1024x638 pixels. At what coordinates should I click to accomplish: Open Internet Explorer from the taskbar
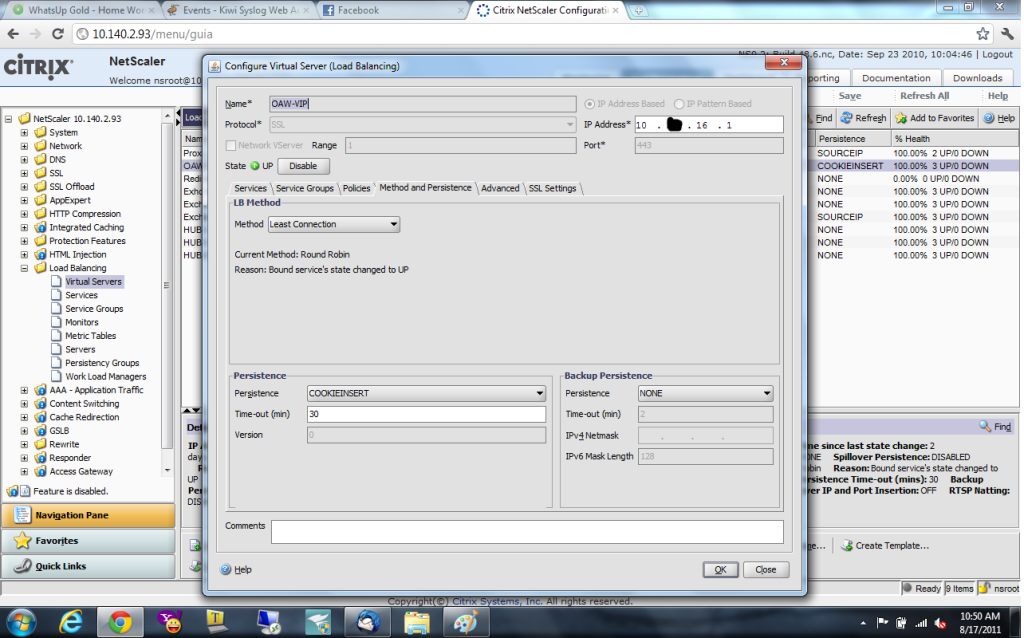[x=70, y=622]
